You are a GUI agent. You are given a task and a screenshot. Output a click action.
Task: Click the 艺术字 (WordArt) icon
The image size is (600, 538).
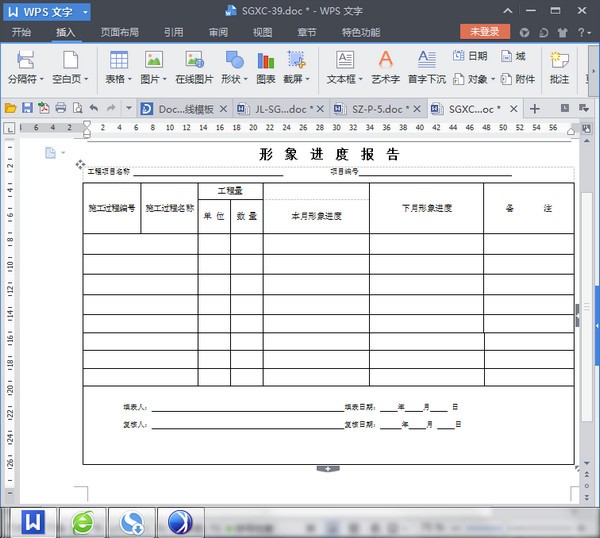[385, 60]
